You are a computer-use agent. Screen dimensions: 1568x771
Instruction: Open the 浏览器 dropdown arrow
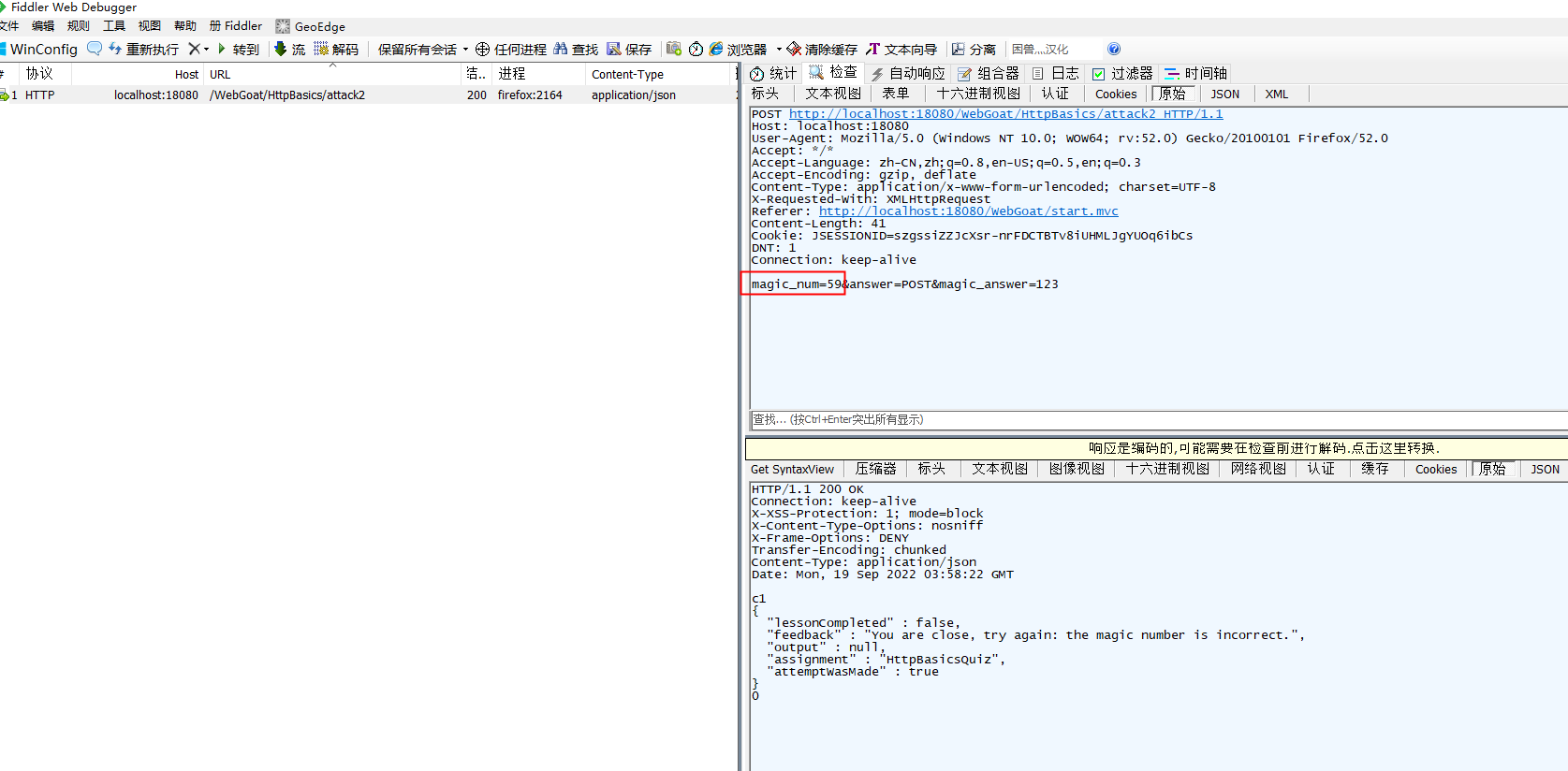779,50
